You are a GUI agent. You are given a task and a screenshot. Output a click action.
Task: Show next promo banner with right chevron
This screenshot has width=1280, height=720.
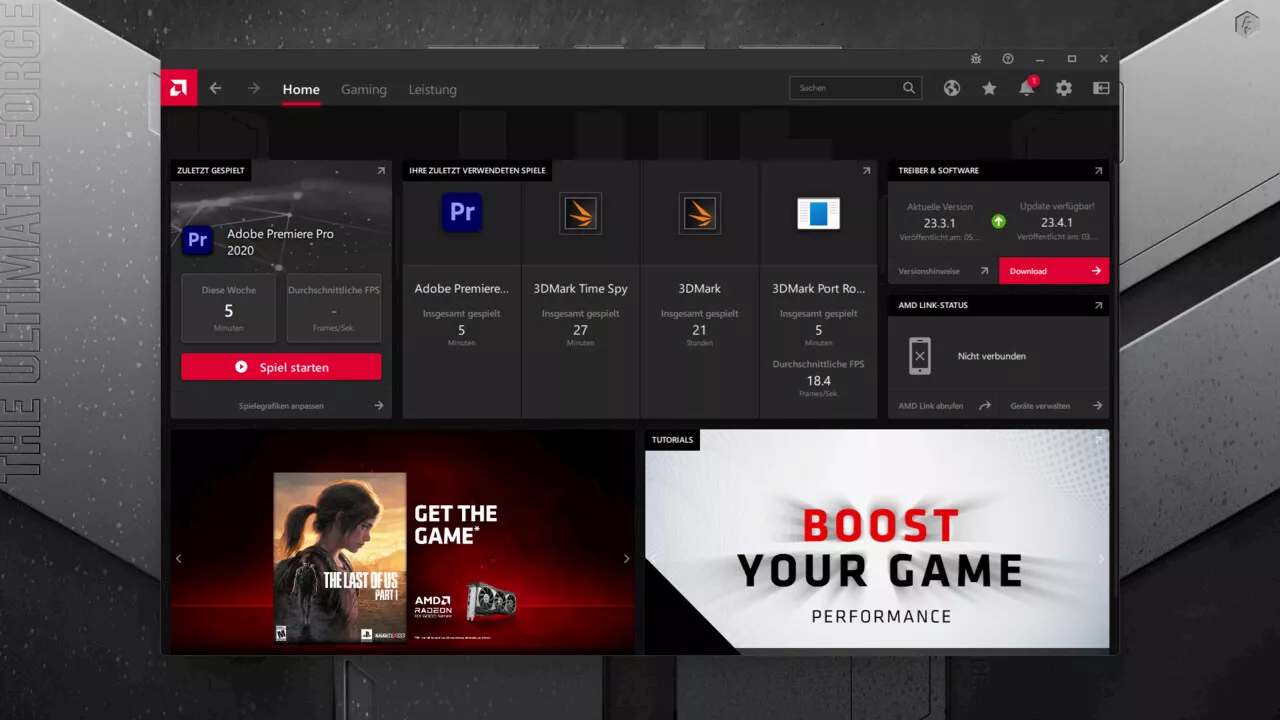point(626,558)
